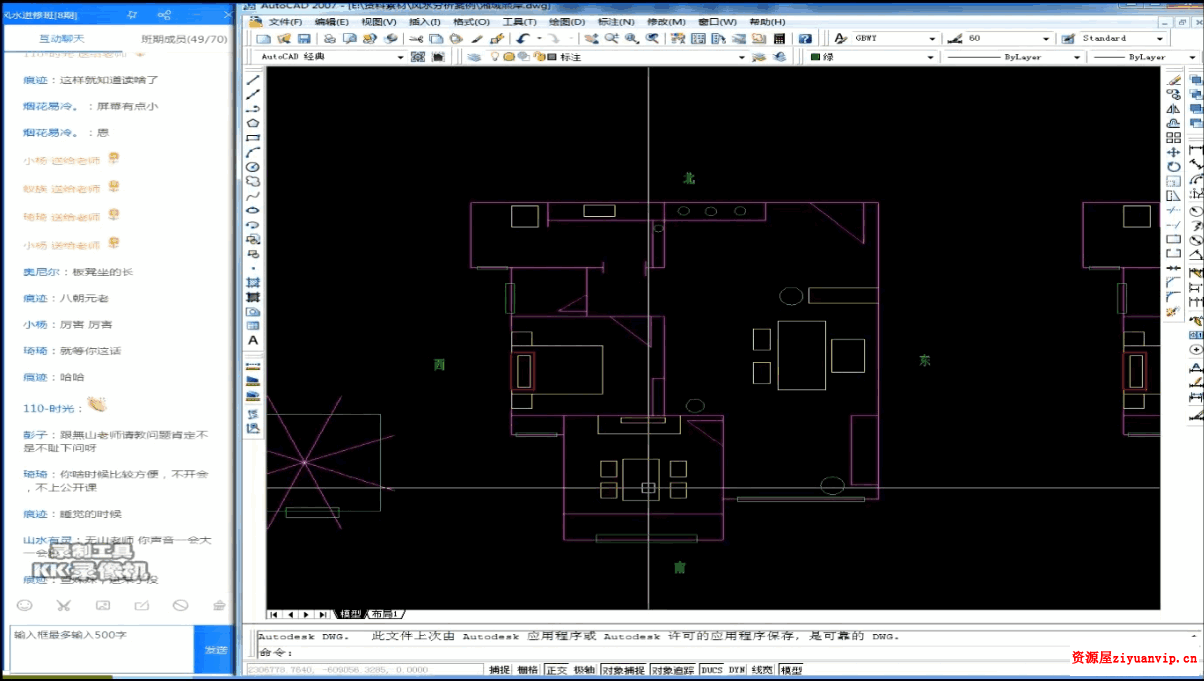Toggle DUCS in status bar
This screenshot has width=1204, height=681.
[712, 670]
